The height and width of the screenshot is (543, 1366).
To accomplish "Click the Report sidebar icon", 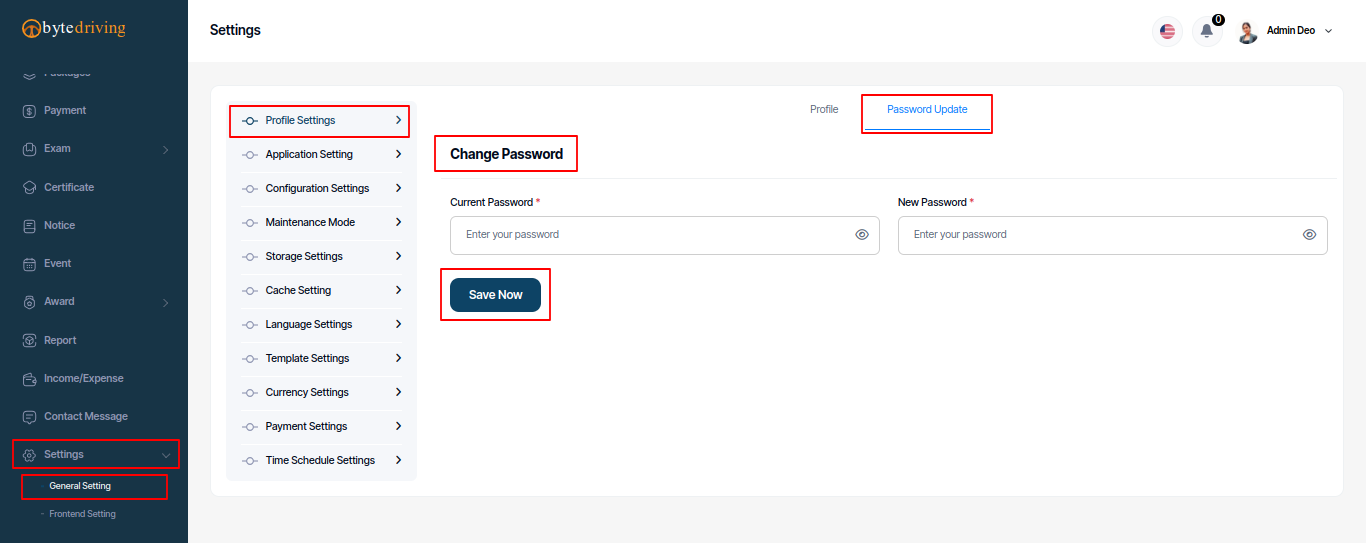I will [29, 341].
